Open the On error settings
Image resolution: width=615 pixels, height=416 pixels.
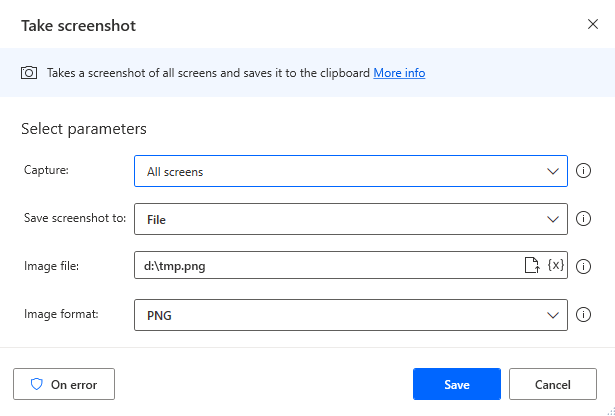coord(64,384)
